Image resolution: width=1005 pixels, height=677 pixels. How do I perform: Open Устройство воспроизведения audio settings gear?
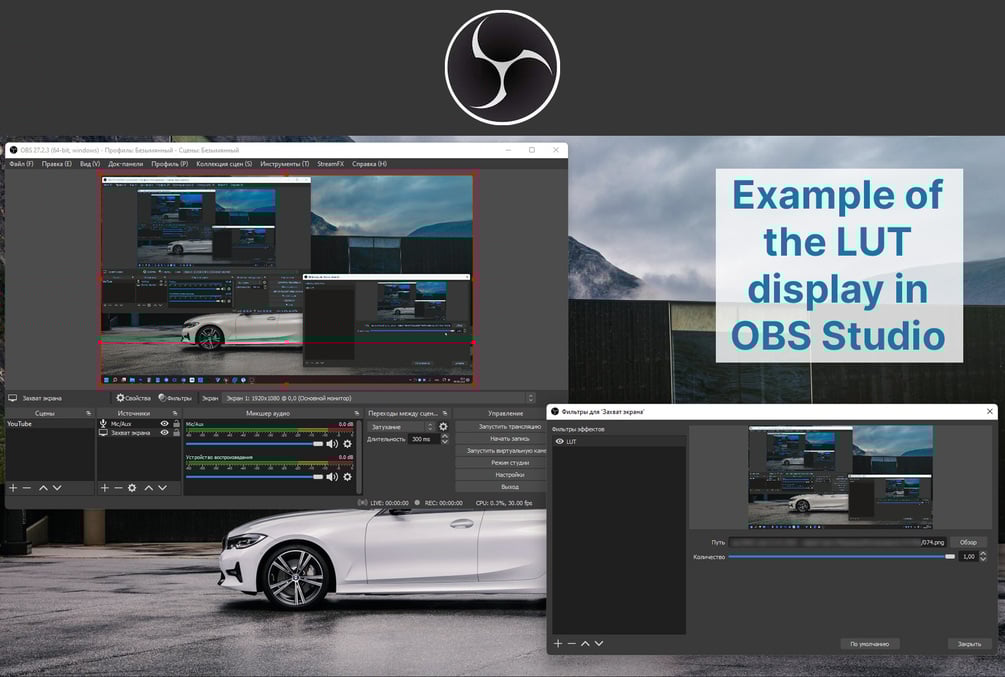347,476
